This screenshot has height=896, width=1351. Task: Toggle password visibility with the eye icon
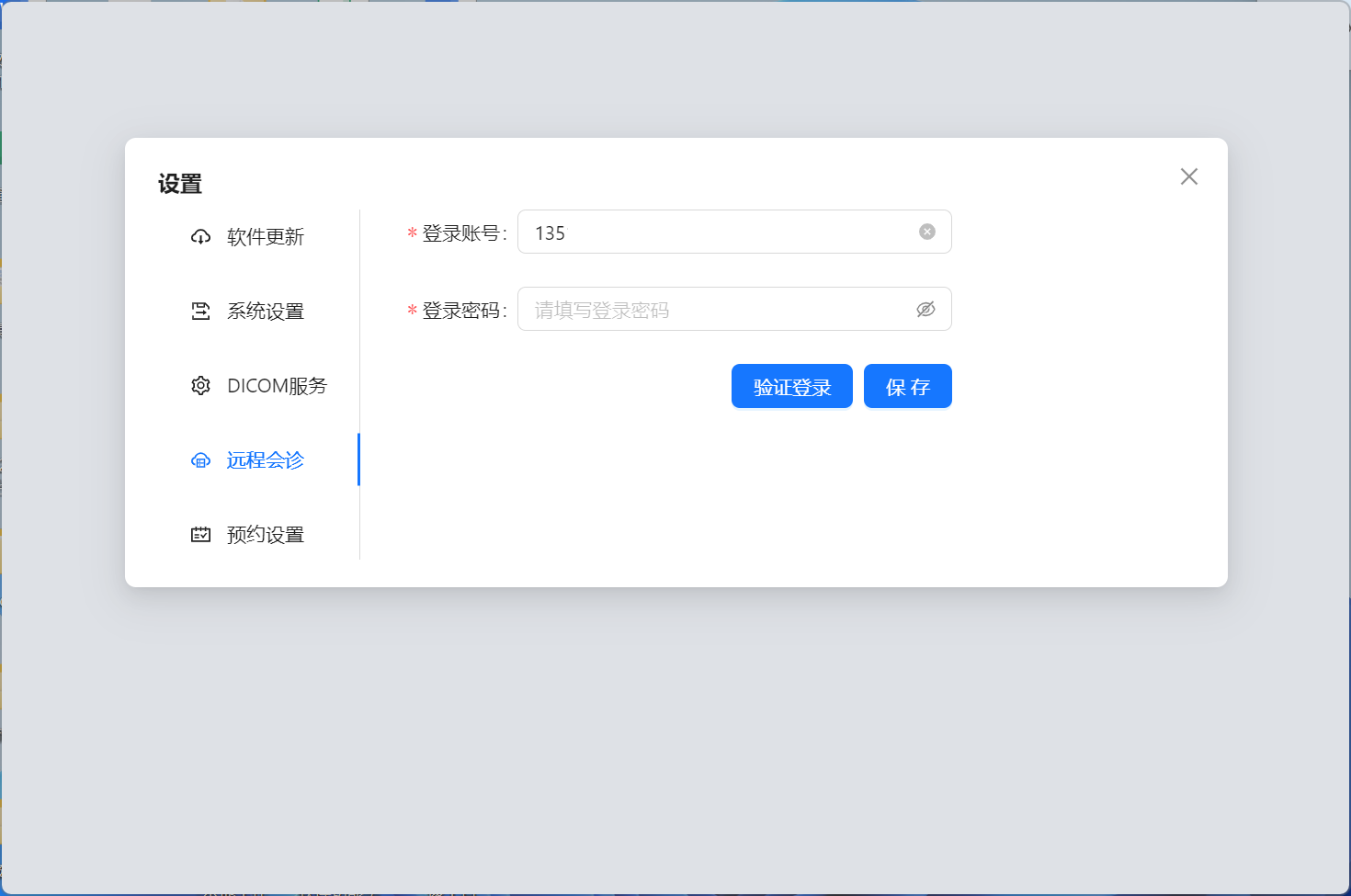[925, 310]
